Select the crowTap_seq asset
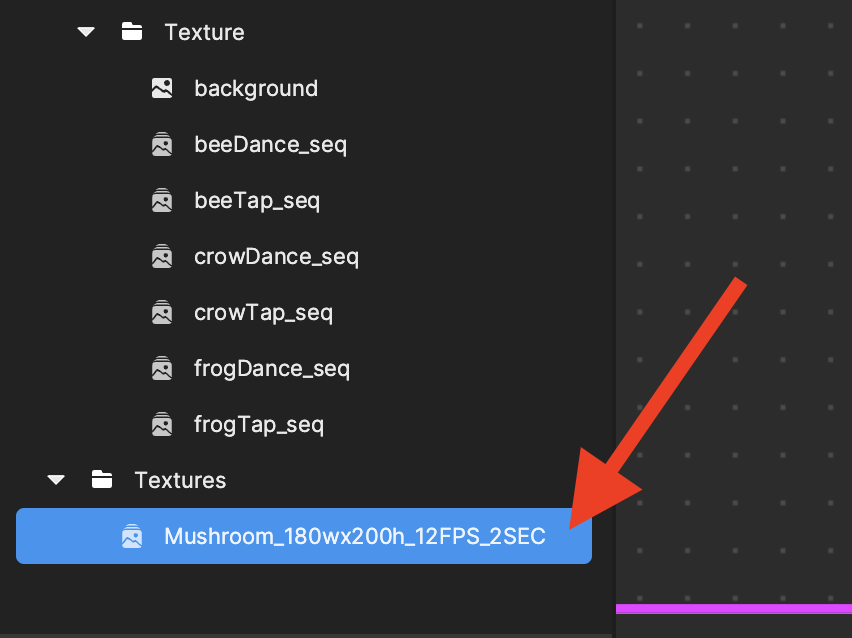The height and width of the screenshot is (638, 852). pyautogui.click(x=263, y=312)
